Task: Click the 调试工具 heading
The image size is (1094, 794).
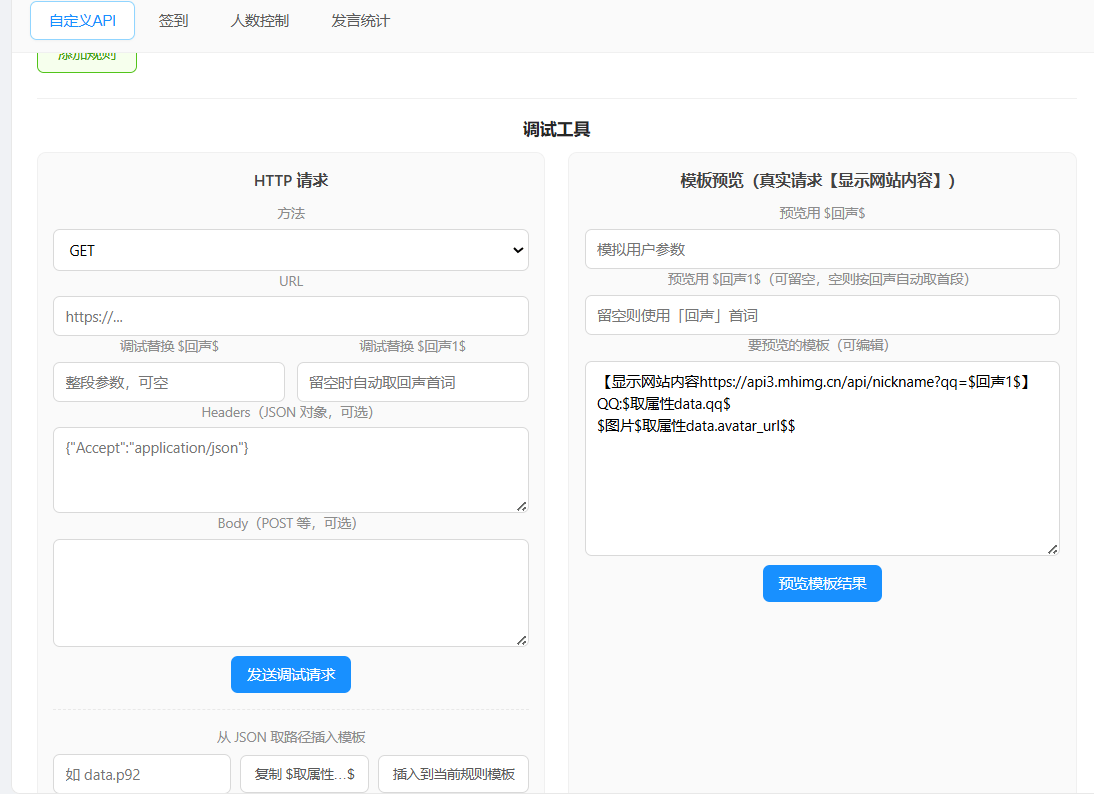Action: click(557, 129)
